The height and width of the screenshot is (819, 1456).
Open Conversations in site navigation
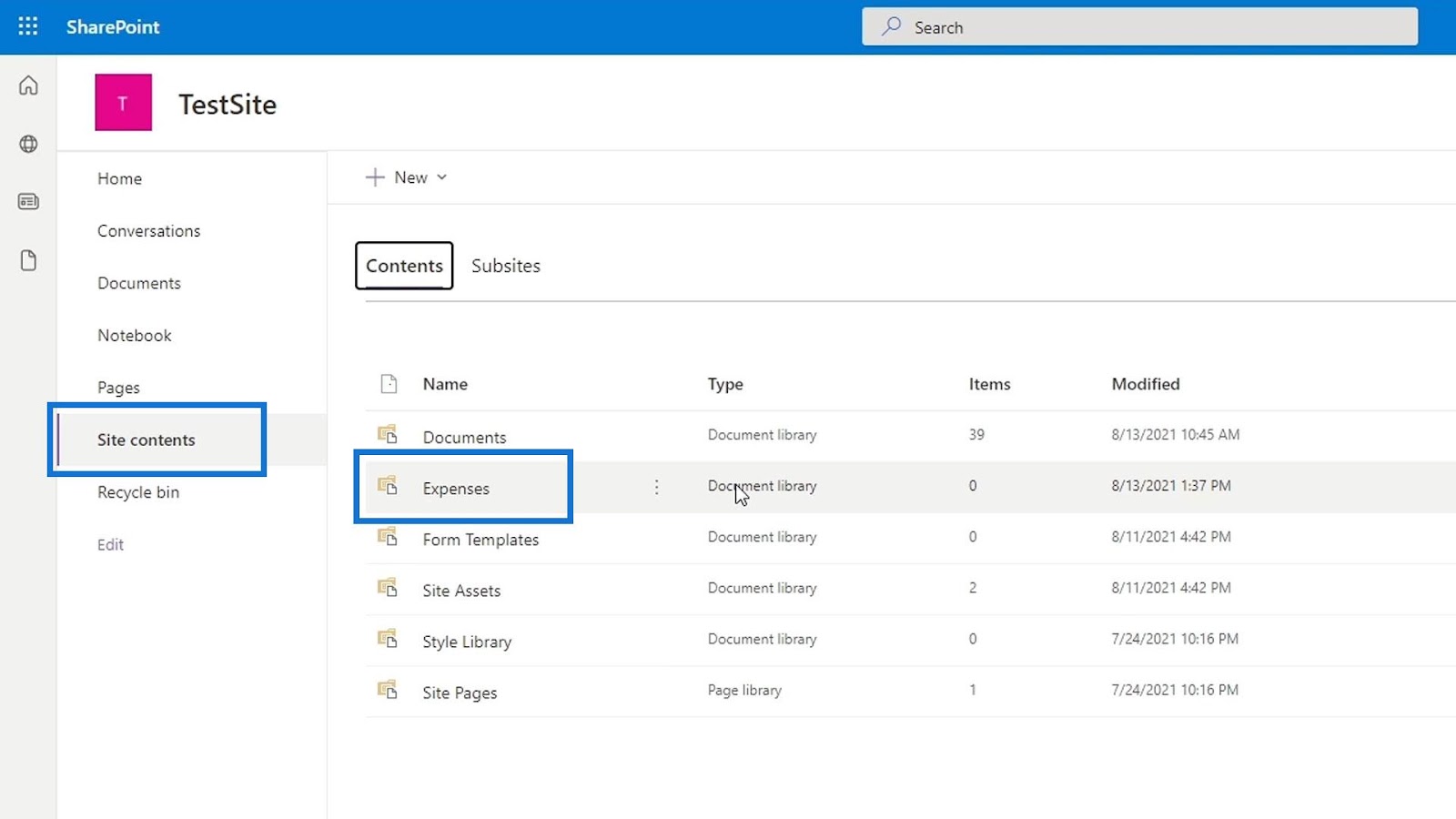148,231
